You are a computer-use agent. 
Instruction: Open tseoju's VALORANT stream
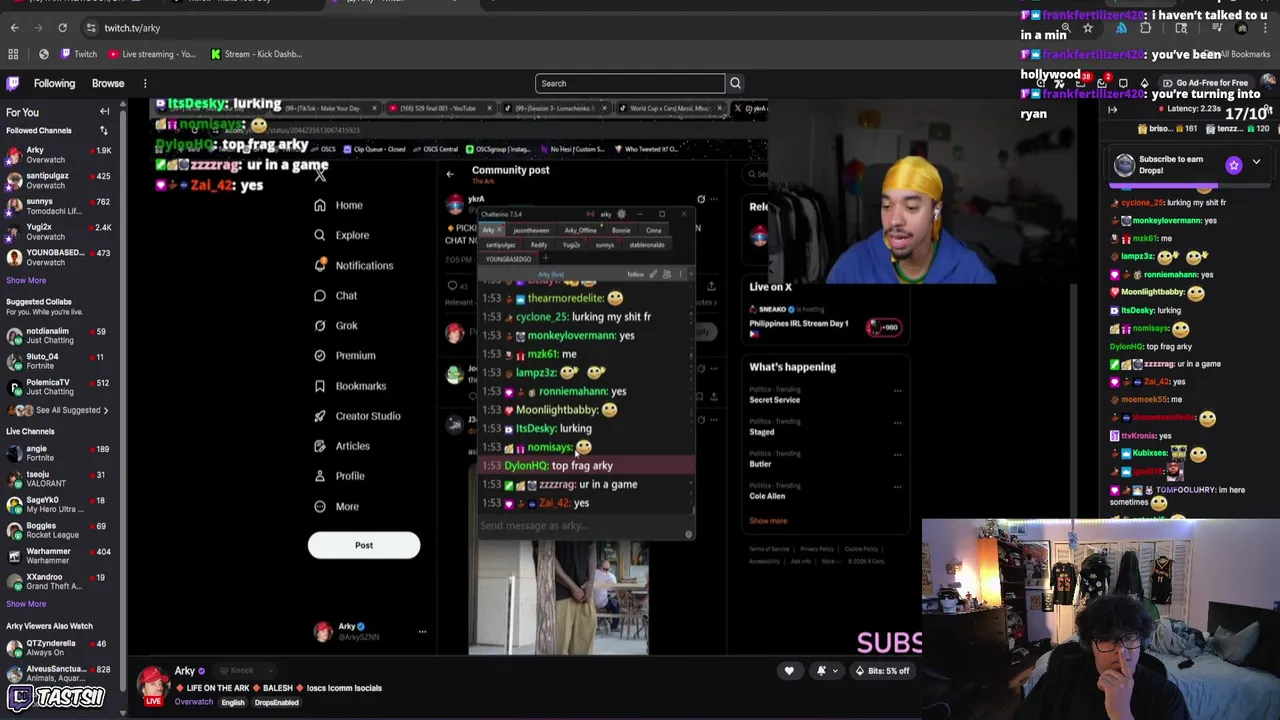point(60,479)
